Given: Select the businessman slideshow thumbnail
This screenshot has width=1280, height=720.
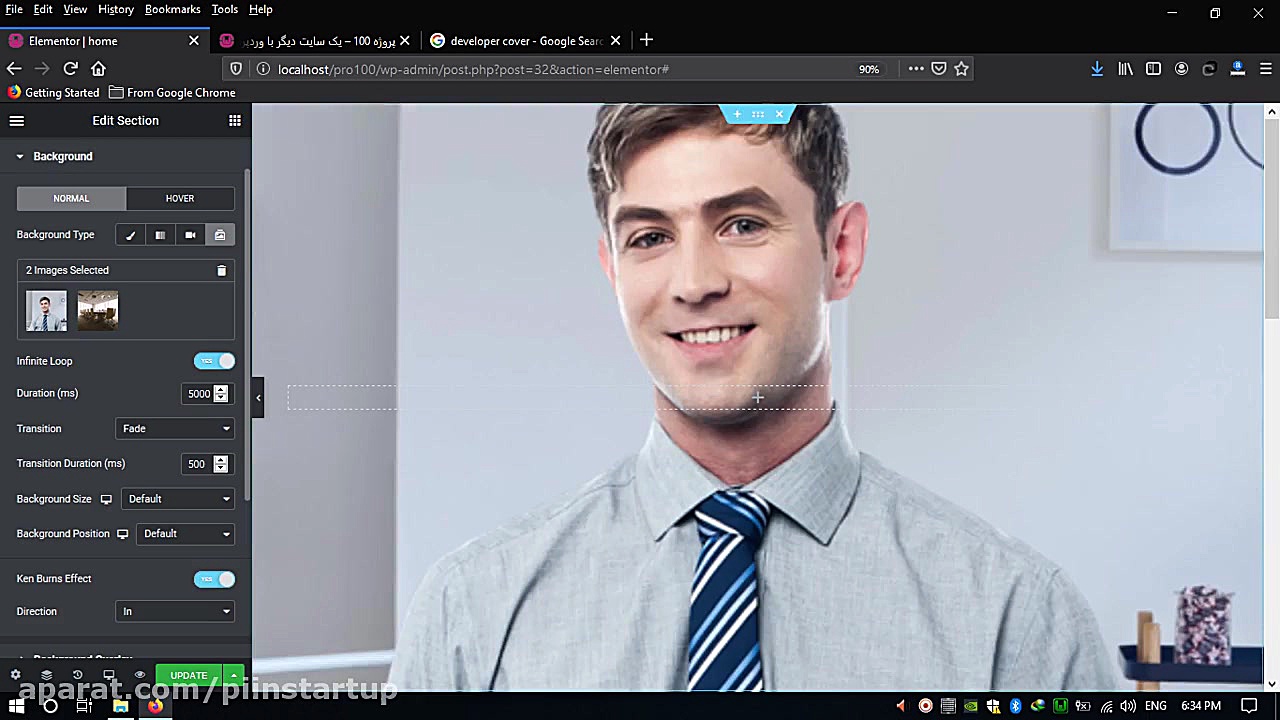Looking at the screenshot, I should coord(46,311).
